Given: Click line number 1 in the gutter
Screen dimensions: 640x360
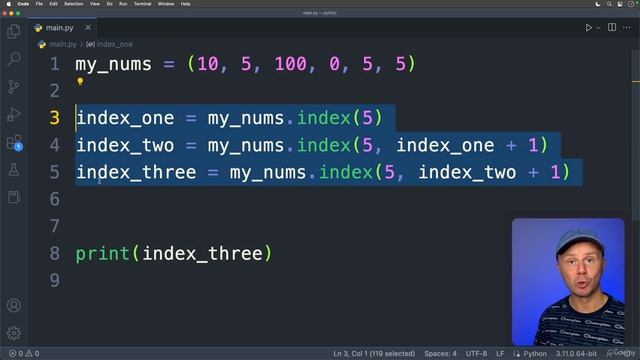Looking at the screenshot, I should (55, 64).
